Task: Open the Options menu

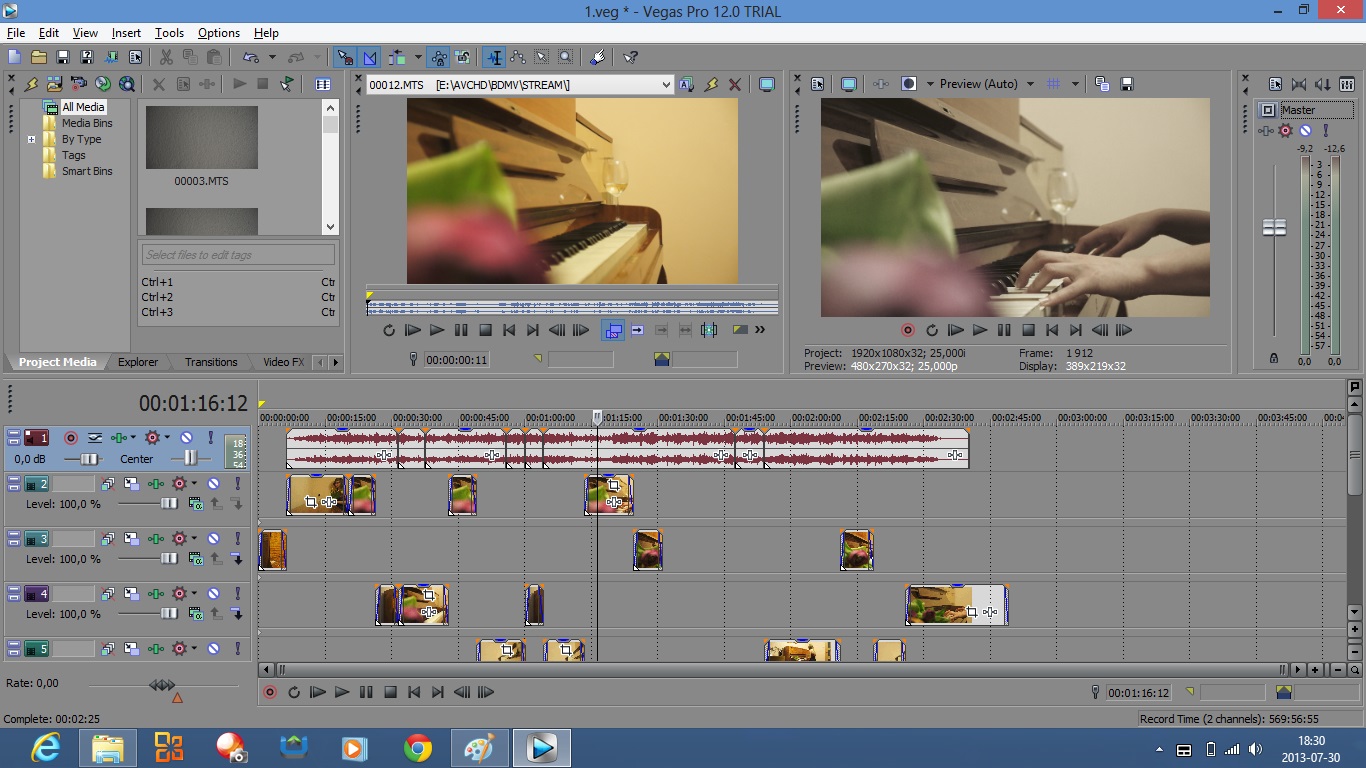Action: (218, 33)
